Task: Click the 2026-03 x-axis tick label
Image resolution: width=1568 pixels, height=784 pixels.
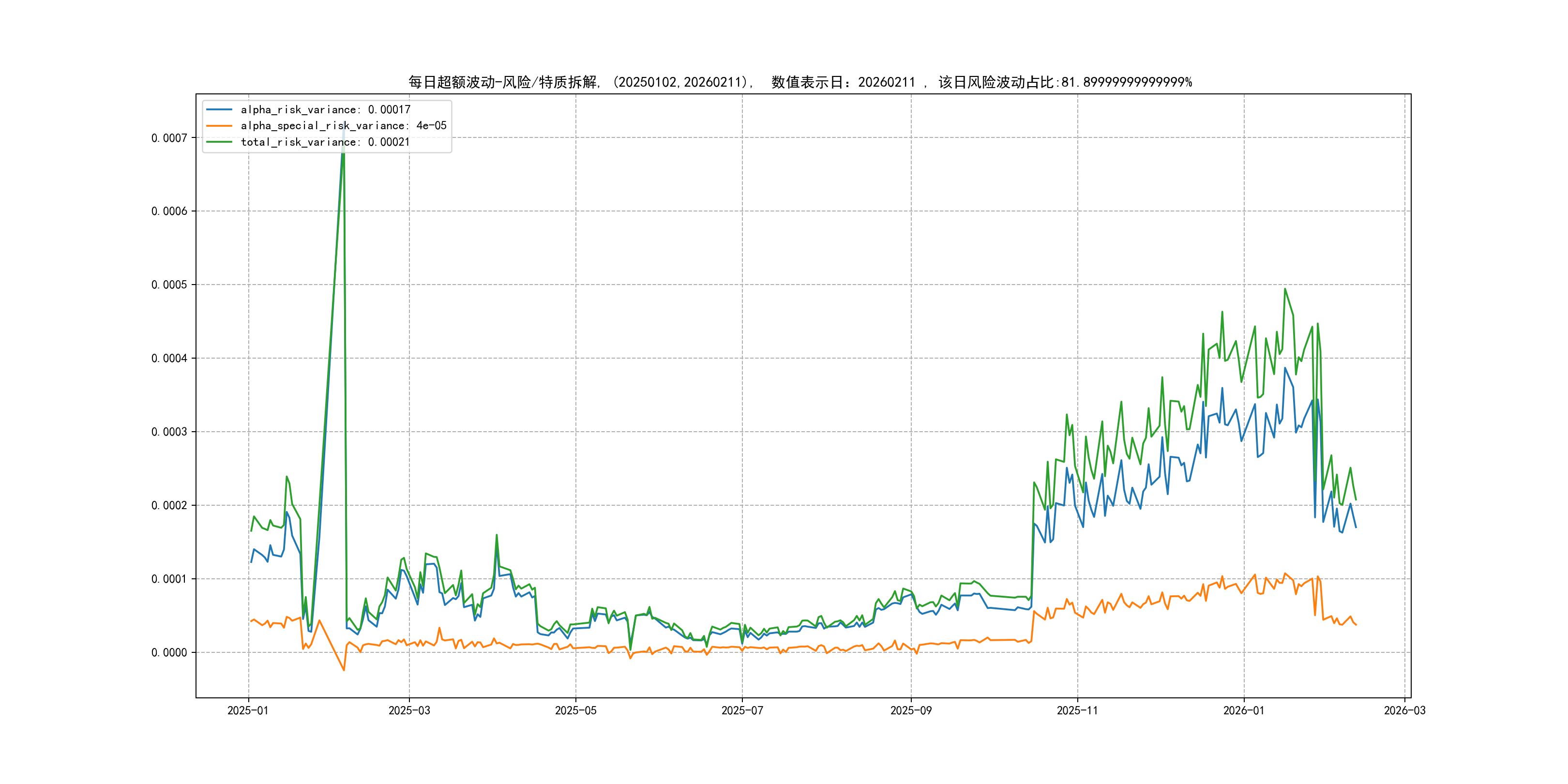Action: [x=1404, y=710]
